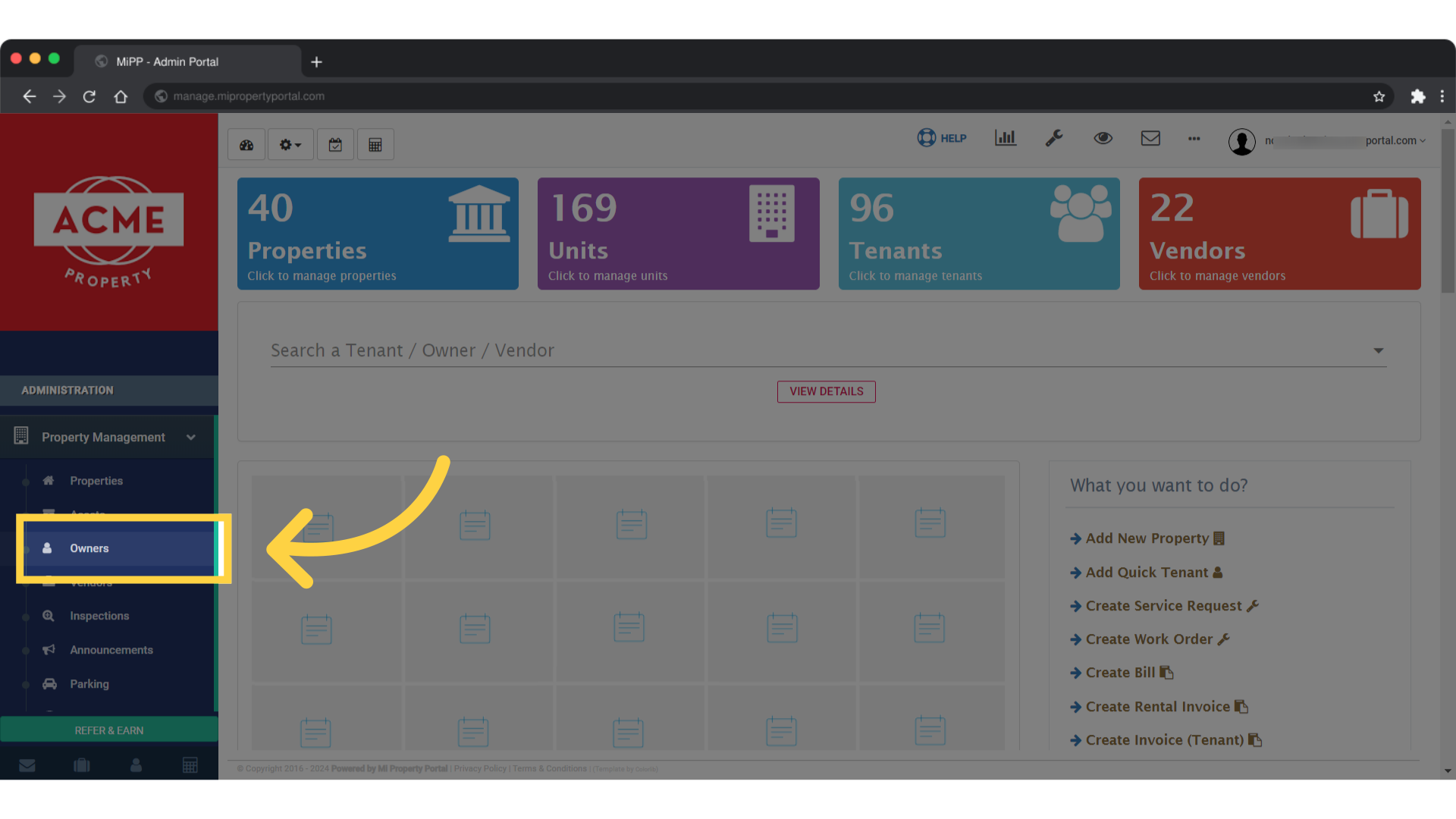Expand the search dropdown arrow
Viewport: 1456px width, 819px height.
1379,351
